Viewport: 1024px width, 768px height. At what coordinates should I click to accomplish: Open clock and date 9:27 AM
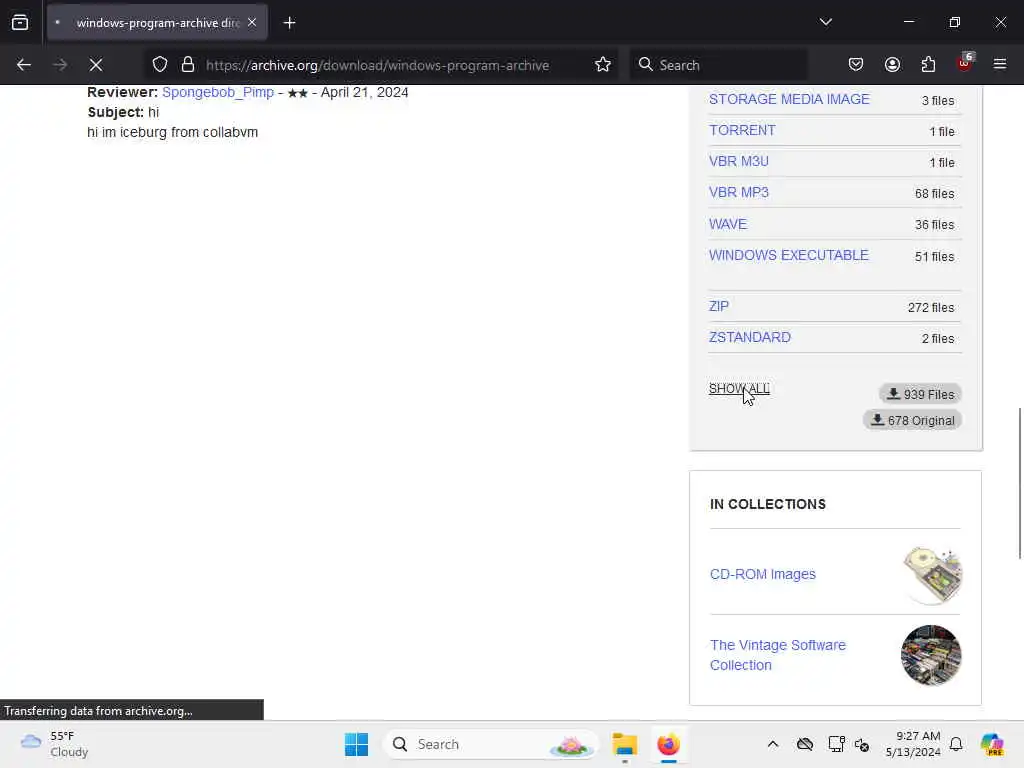point(913,744)
